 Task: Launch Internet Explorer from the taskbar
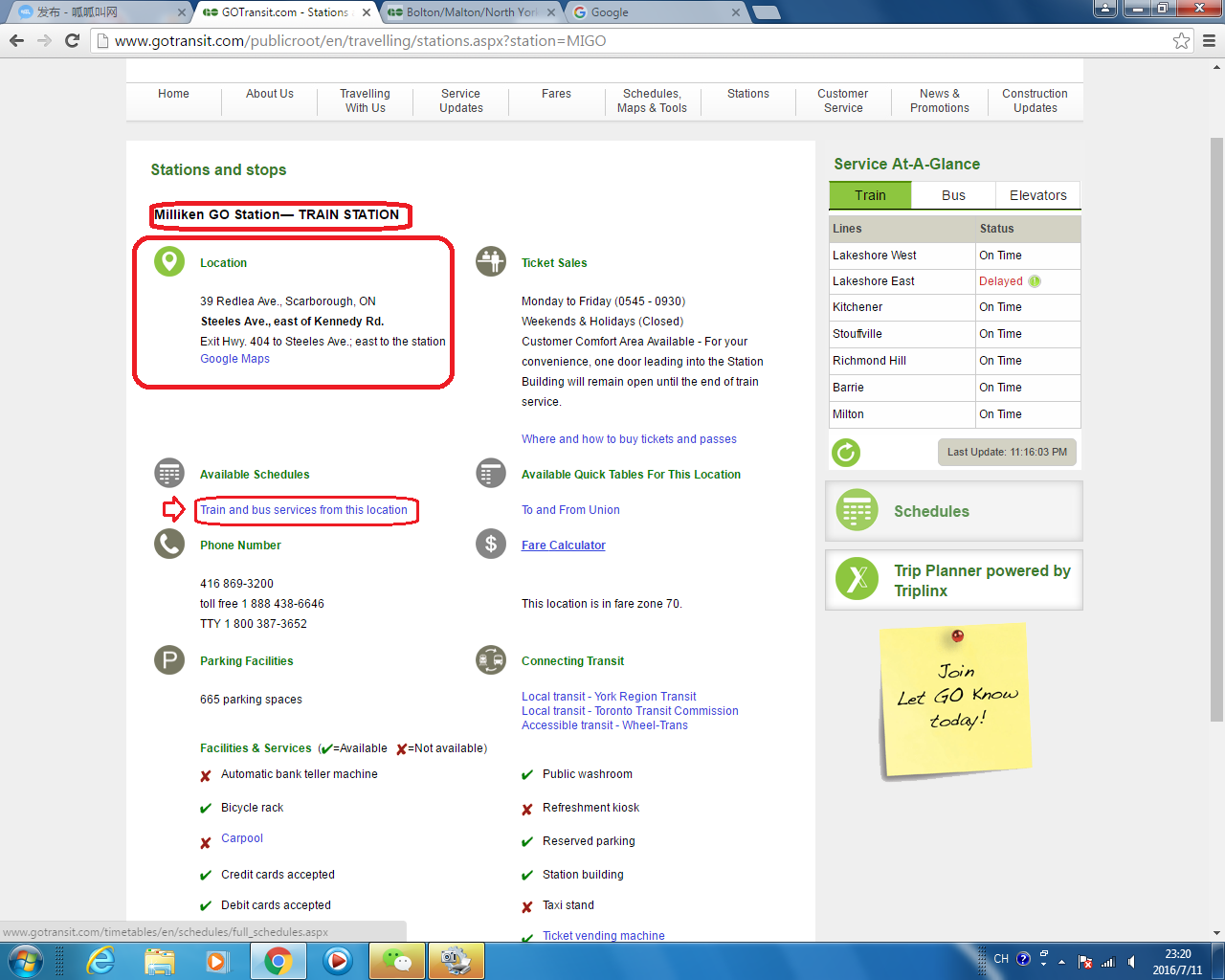(x=100, y=960)
